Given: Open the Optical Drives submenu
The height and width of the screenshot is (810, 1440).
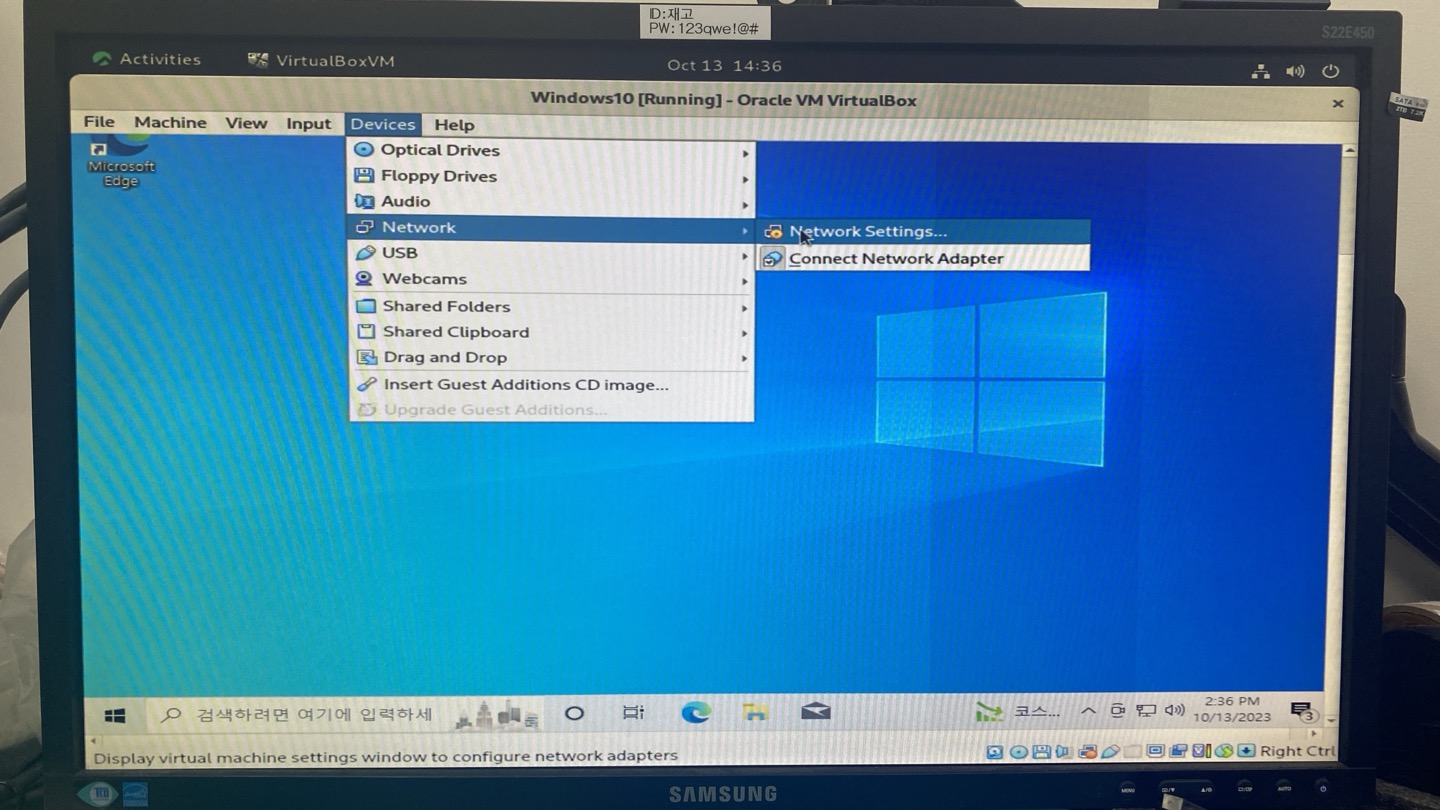Looking at the screenshot, I should (551, 150).
